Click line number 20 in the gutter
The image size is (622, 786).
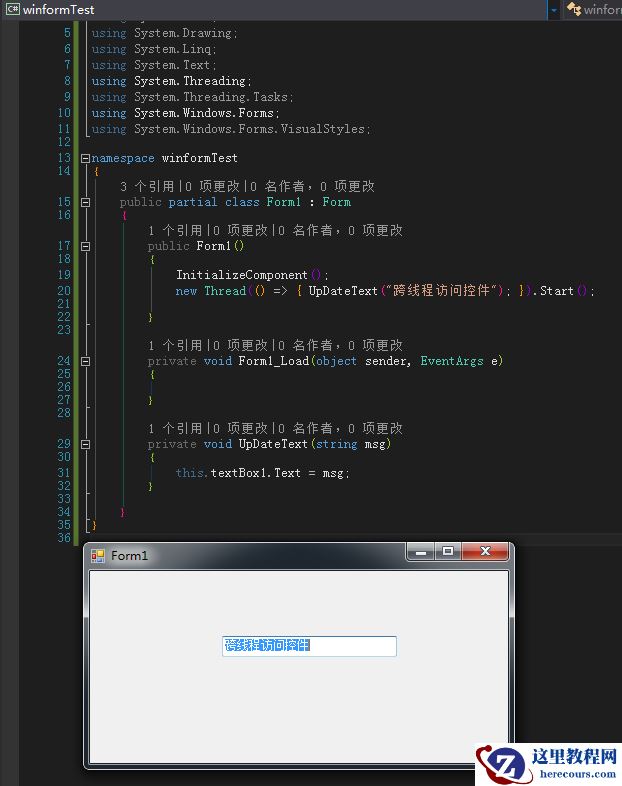click(64, 291)
